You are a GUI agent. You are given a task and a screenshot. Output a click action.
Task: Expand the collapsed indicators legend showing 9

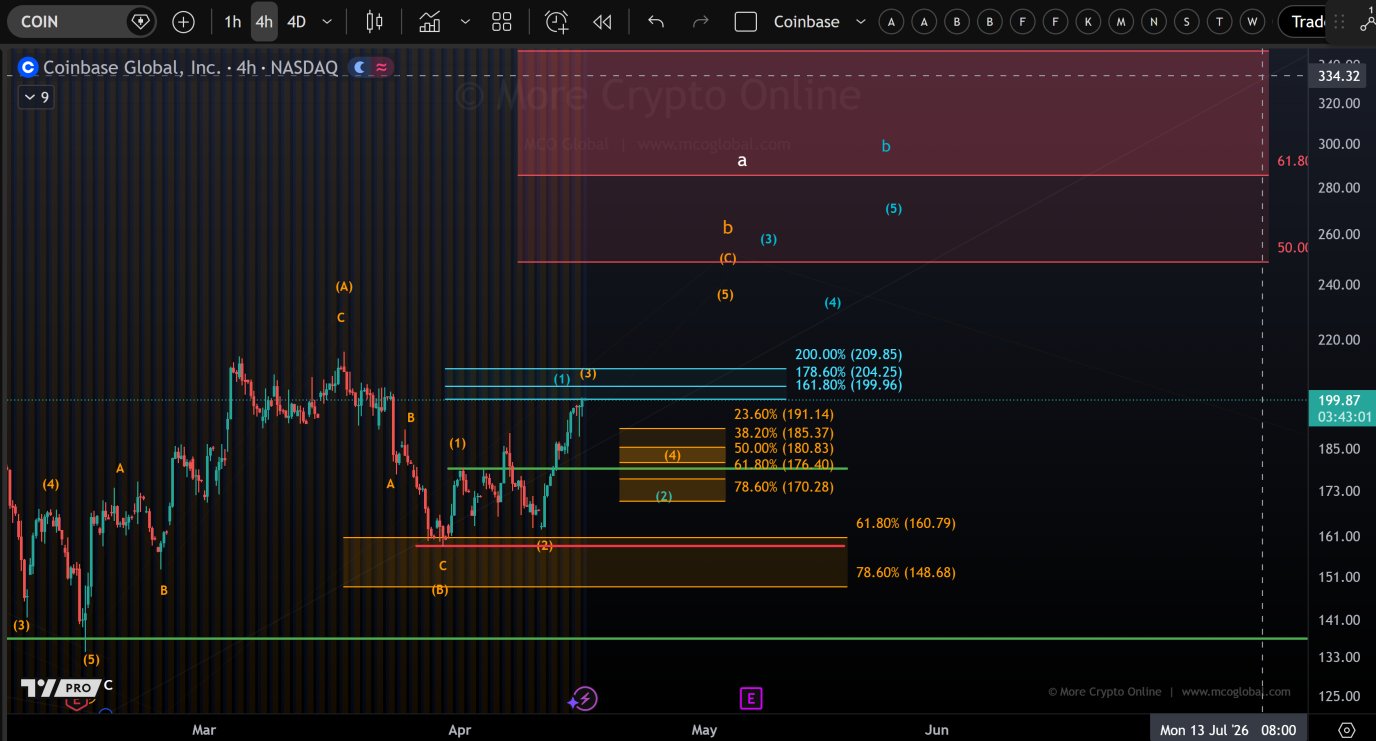pos(36,97)
